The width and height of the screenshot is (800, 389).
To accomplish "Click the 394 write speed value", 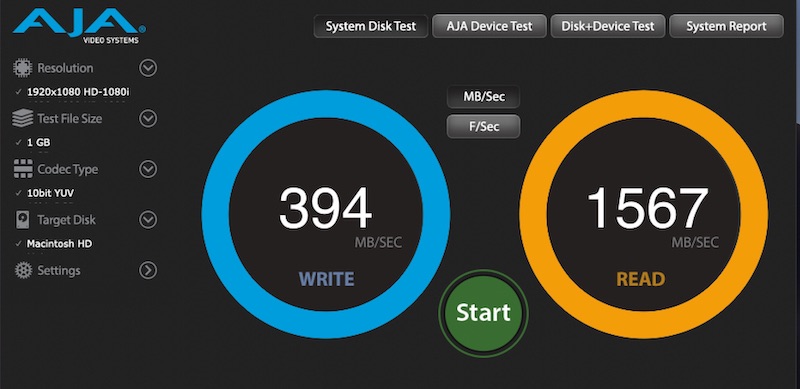I will (326, 208).
